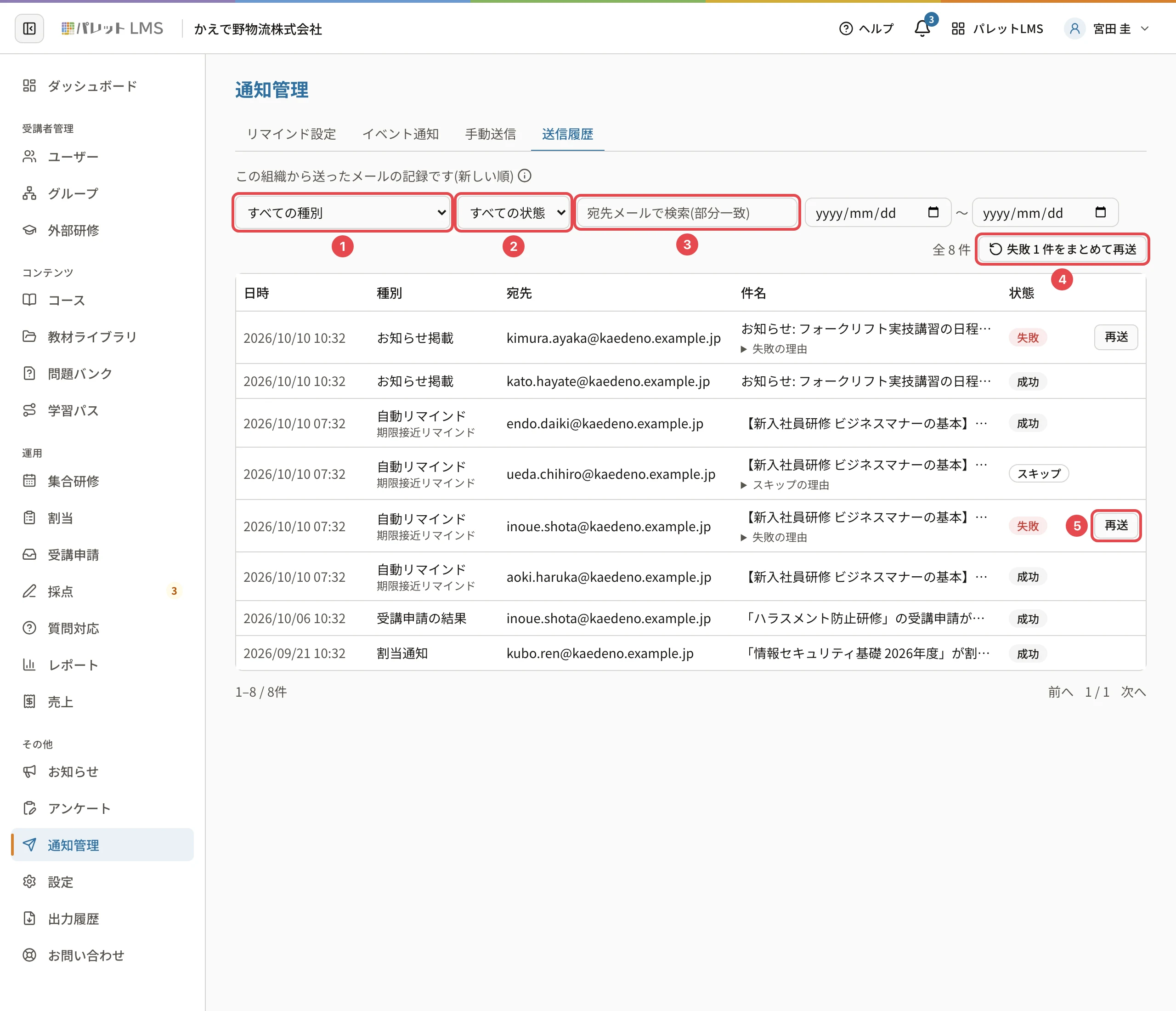This screenshot has height=1011, width=1176.
Task: Open お知らせ in the sidebar
Action: pos(102,772)
